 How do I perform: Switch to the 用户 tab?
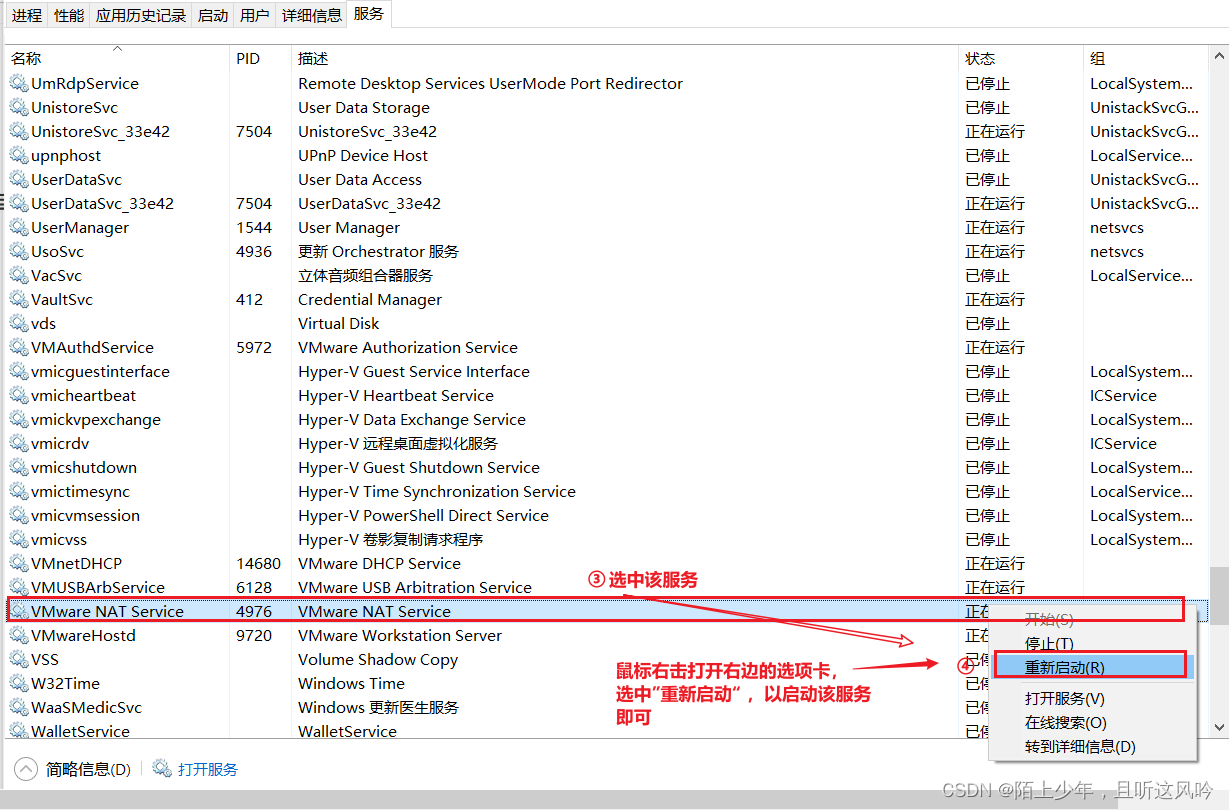coord(255,15)
